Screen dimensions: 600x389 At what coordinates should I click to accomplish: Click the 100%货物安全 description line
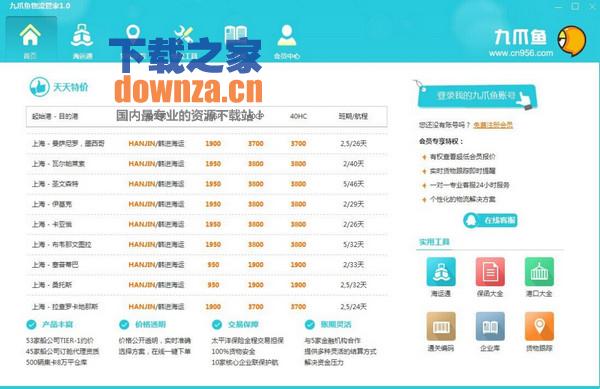(x=233, y=351)
